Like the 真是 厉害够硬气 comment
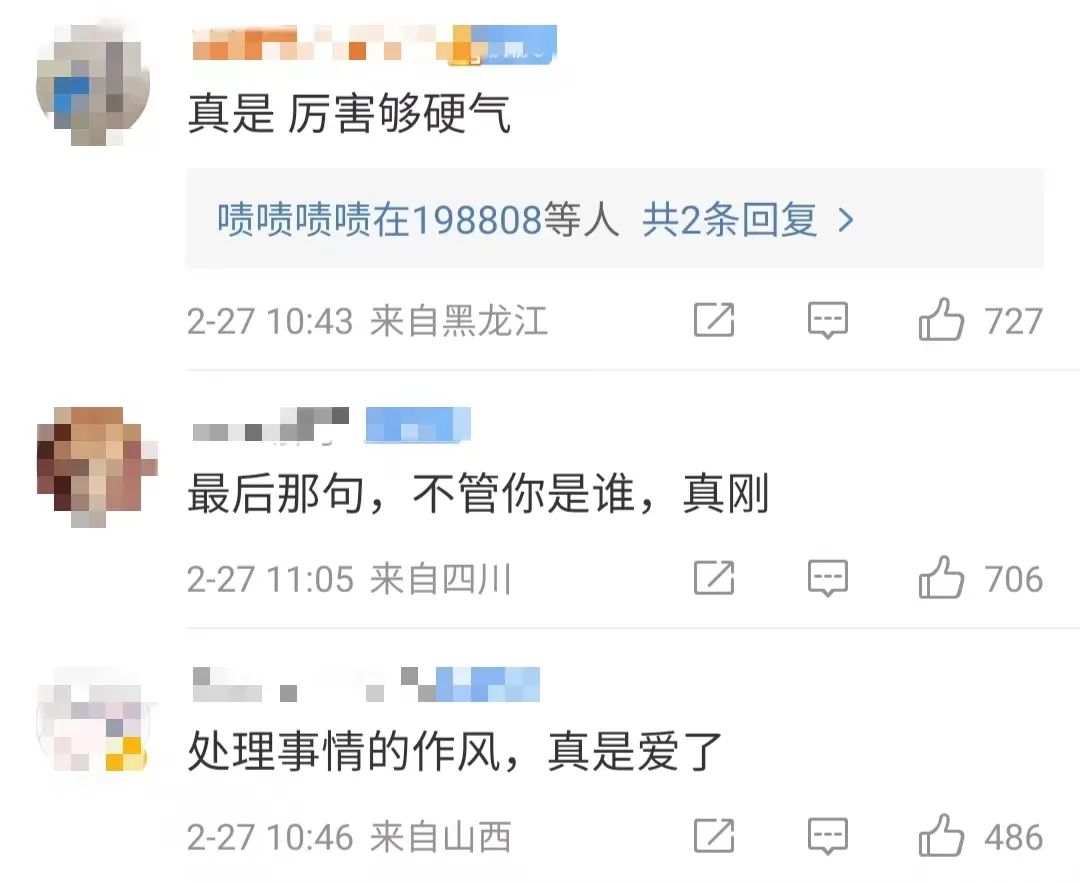 (x=941, y=320)
